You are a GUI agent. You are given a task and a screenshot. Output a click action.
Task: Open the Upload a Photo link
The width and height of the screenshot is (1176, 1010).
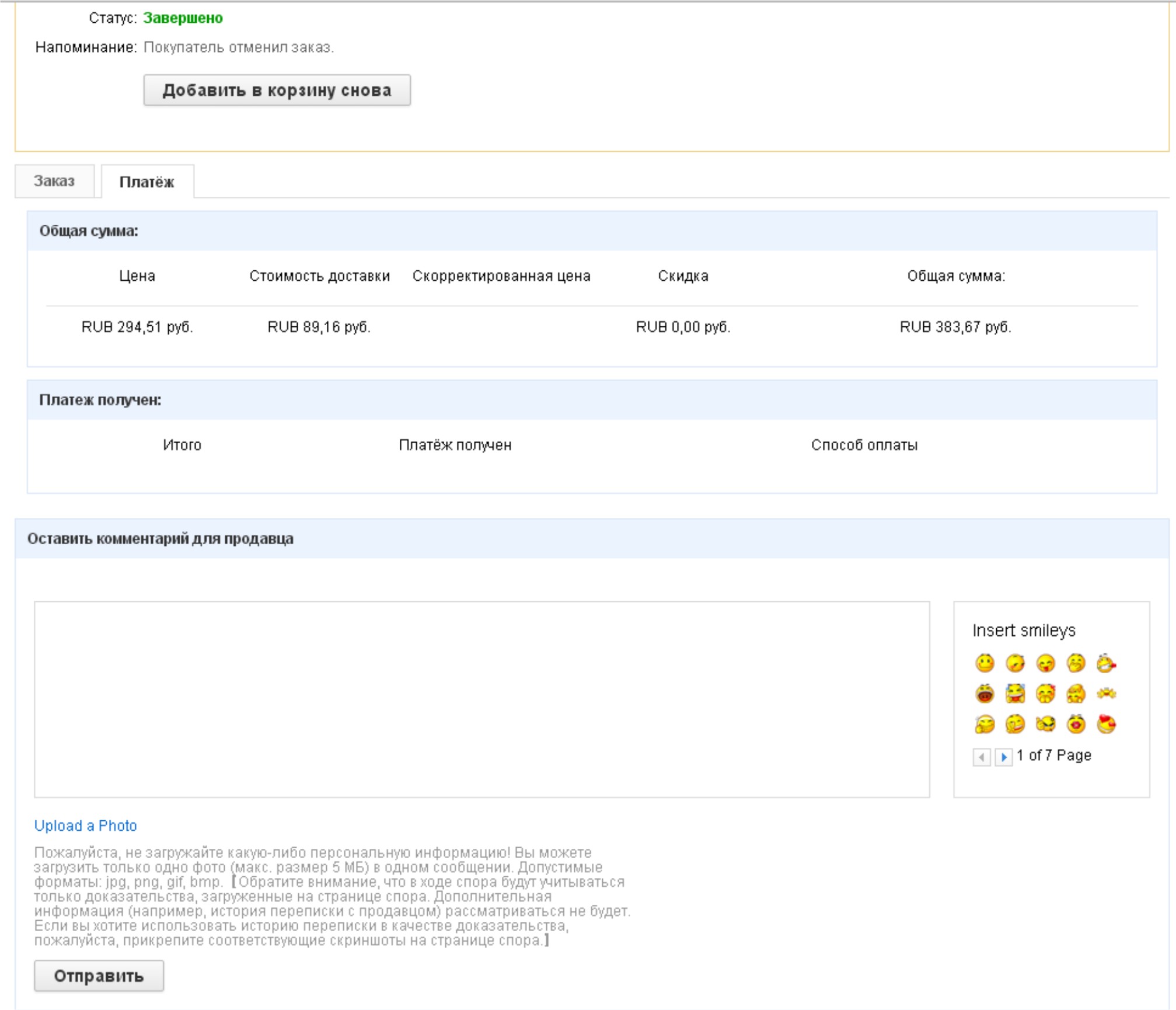[85, 826]
